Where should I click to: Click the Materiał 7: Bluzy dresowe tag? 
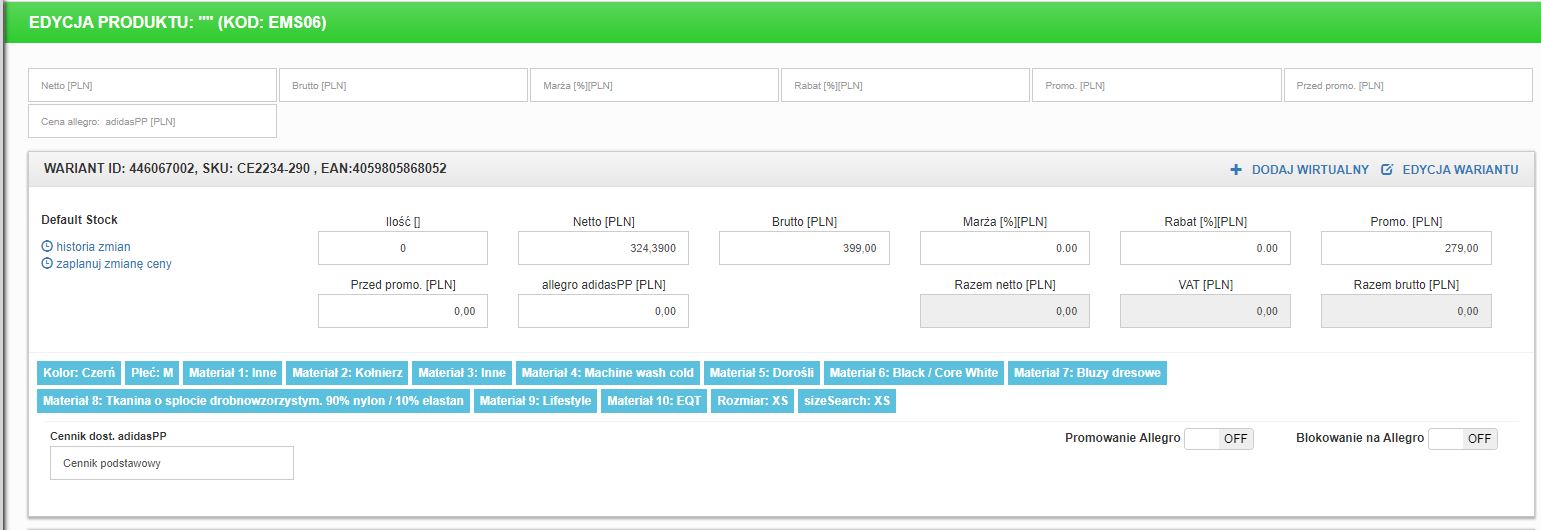click(1087, 373)
